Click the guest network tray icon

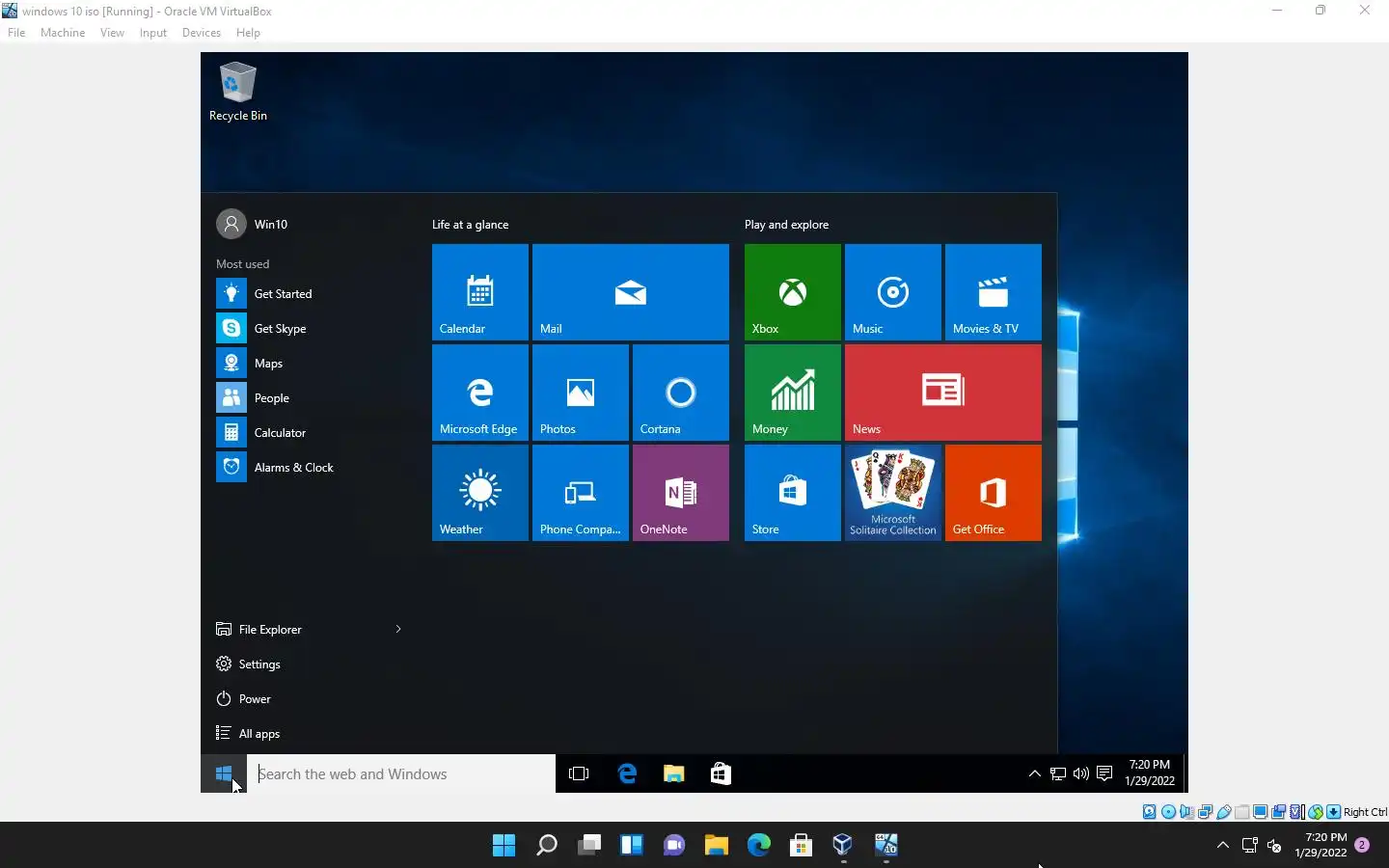pos(1058,773)
